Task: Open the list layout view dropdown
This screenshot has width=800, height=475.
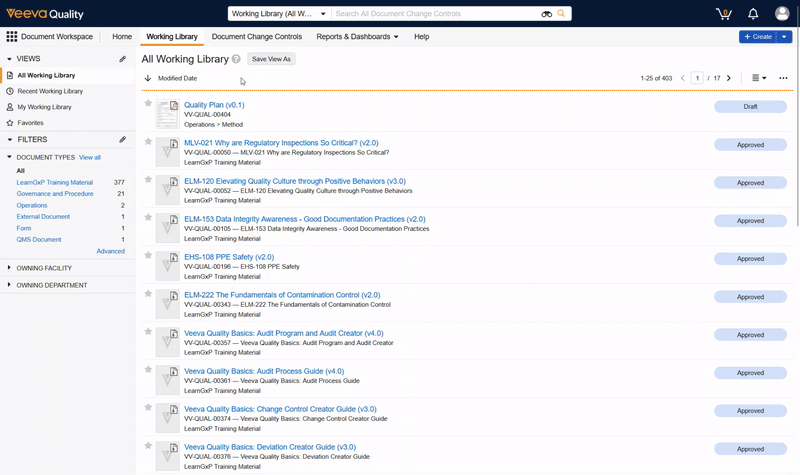Action: pyautogui.click(x=759, y=78)
